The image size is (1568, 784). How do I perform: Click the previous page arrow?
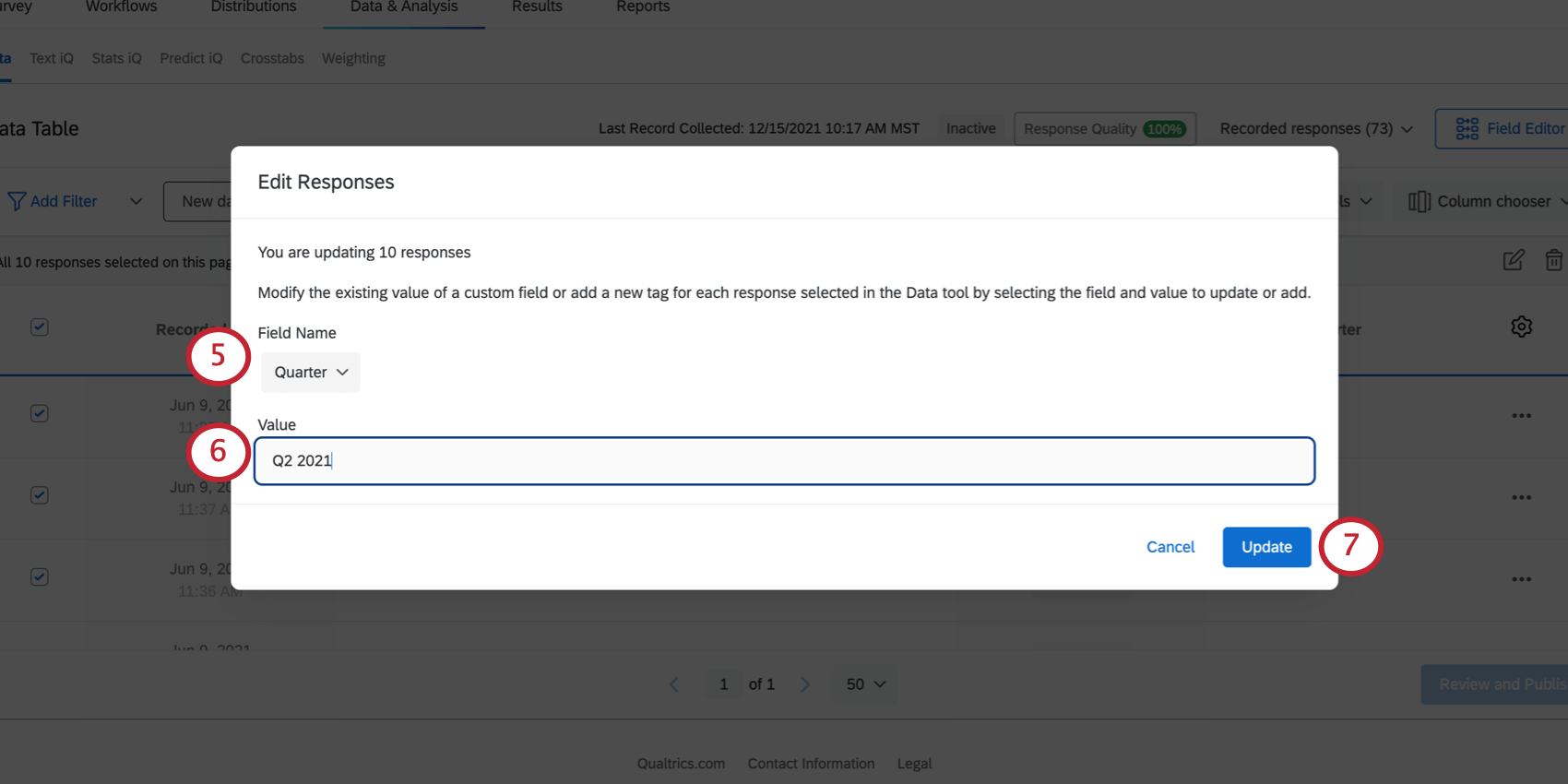coord(674,683)
